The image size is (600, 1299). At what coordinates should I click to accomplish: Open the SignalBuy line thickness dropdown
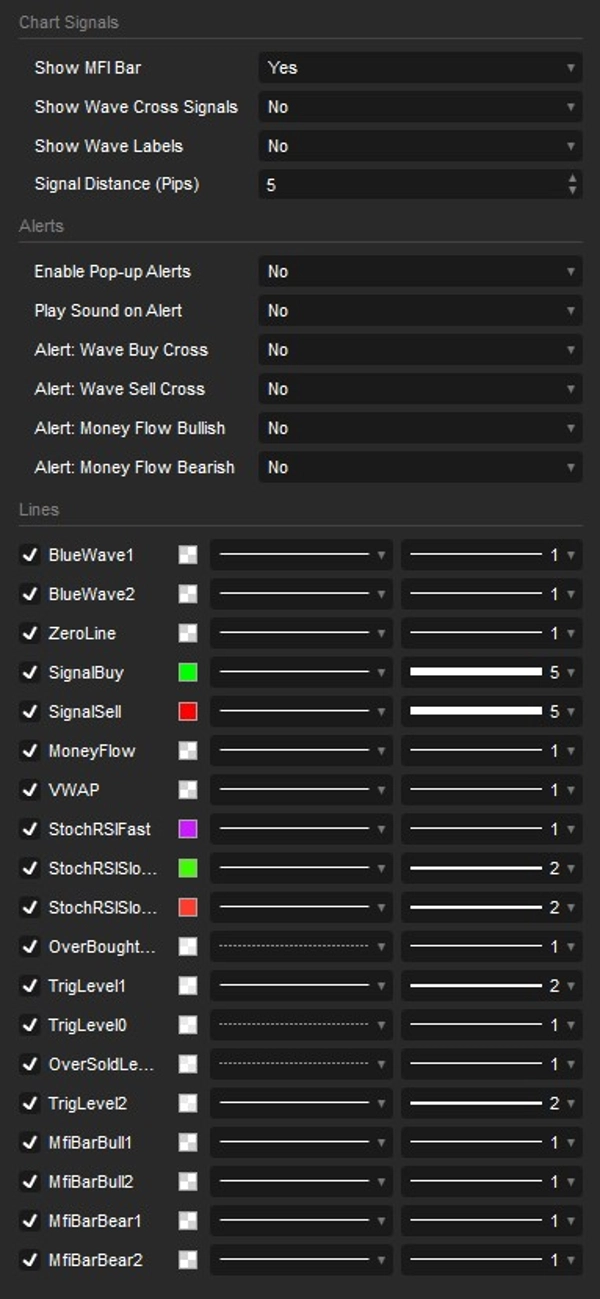(x=491, y=672)
